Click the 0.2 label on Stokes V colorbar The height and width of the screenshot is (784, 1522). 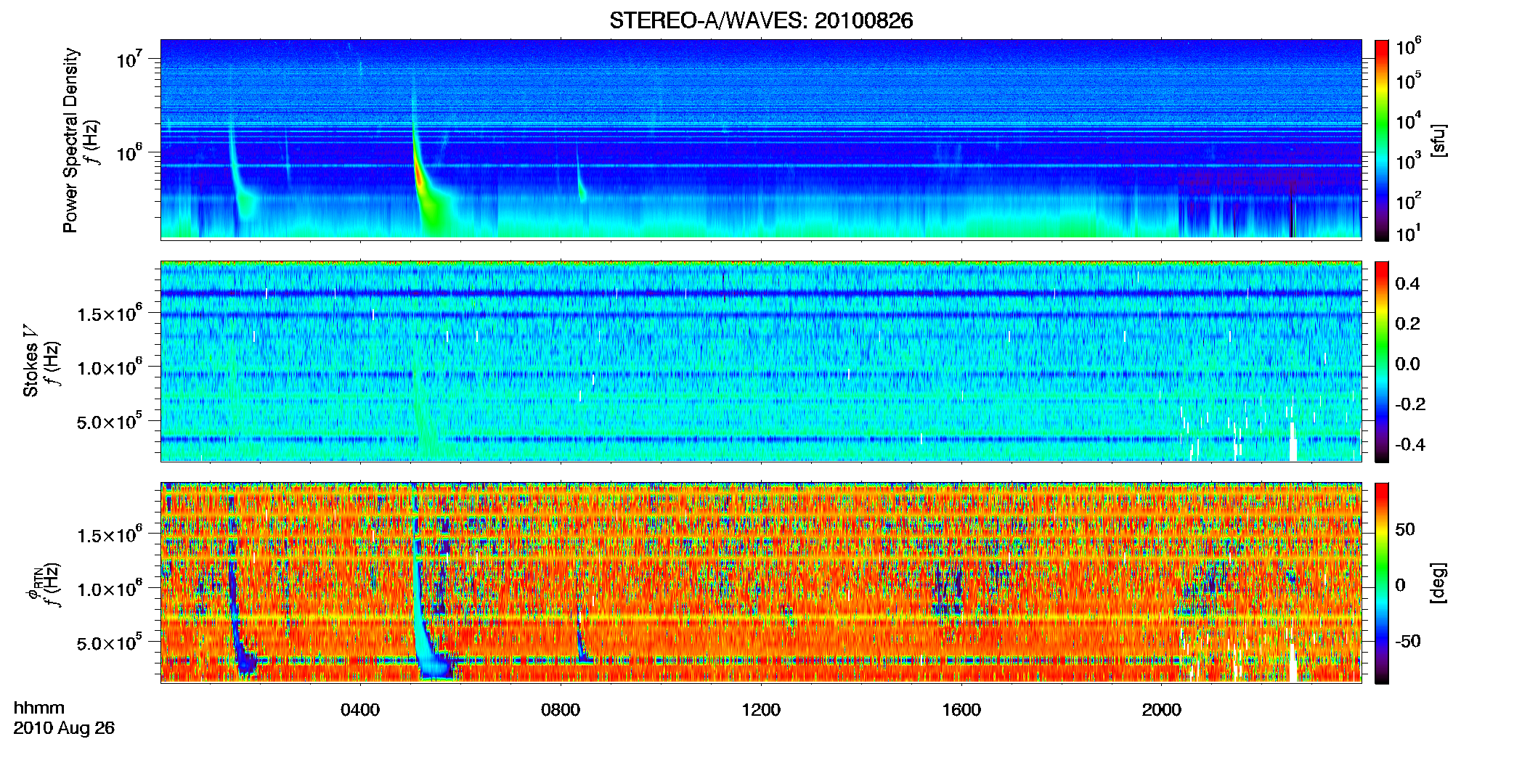1407,324
